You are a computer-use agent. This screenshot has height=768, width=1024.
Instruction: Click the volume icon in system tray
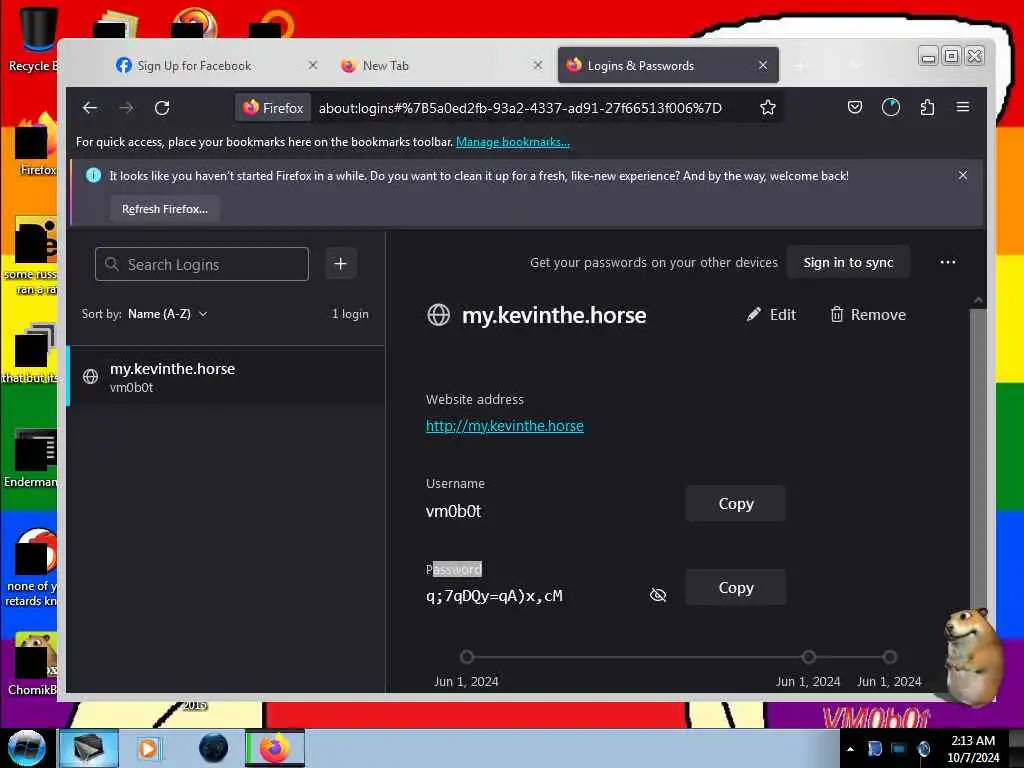(x=923, y=749)
